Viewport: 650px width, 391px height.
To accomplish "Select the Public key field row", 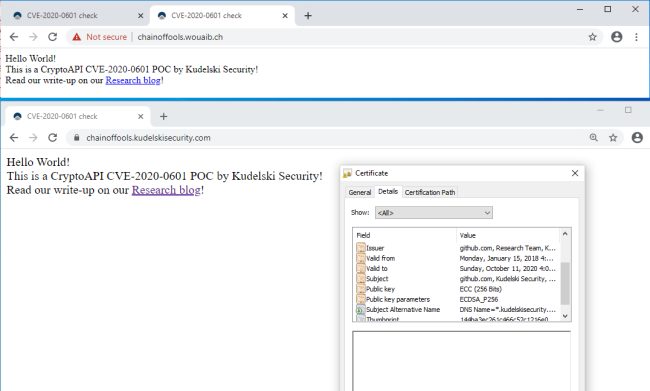I will click(x=457, y=289).
